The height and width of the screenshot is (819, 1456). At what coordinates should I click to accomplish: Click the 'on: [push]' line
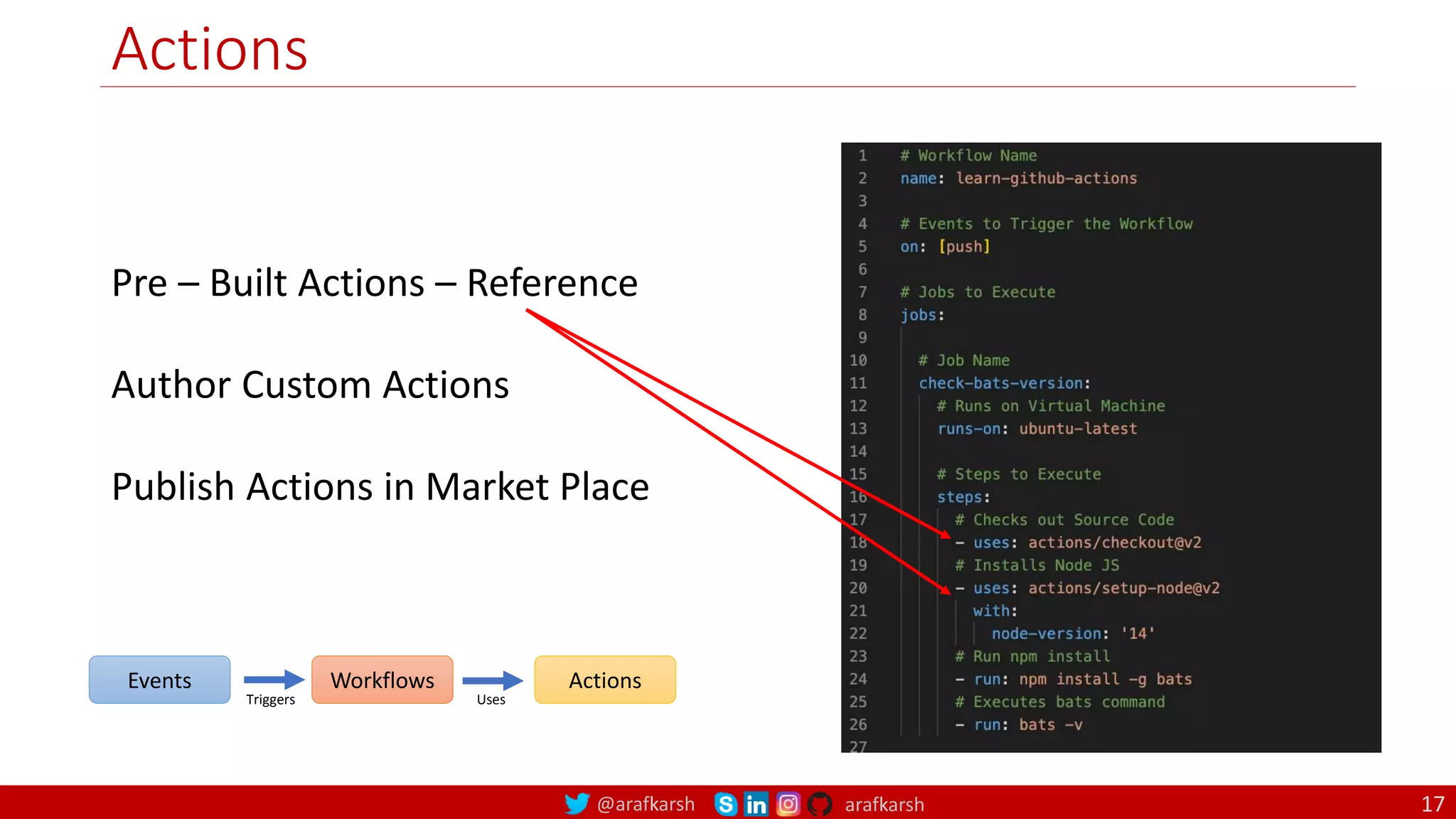[x=945, y=247]
